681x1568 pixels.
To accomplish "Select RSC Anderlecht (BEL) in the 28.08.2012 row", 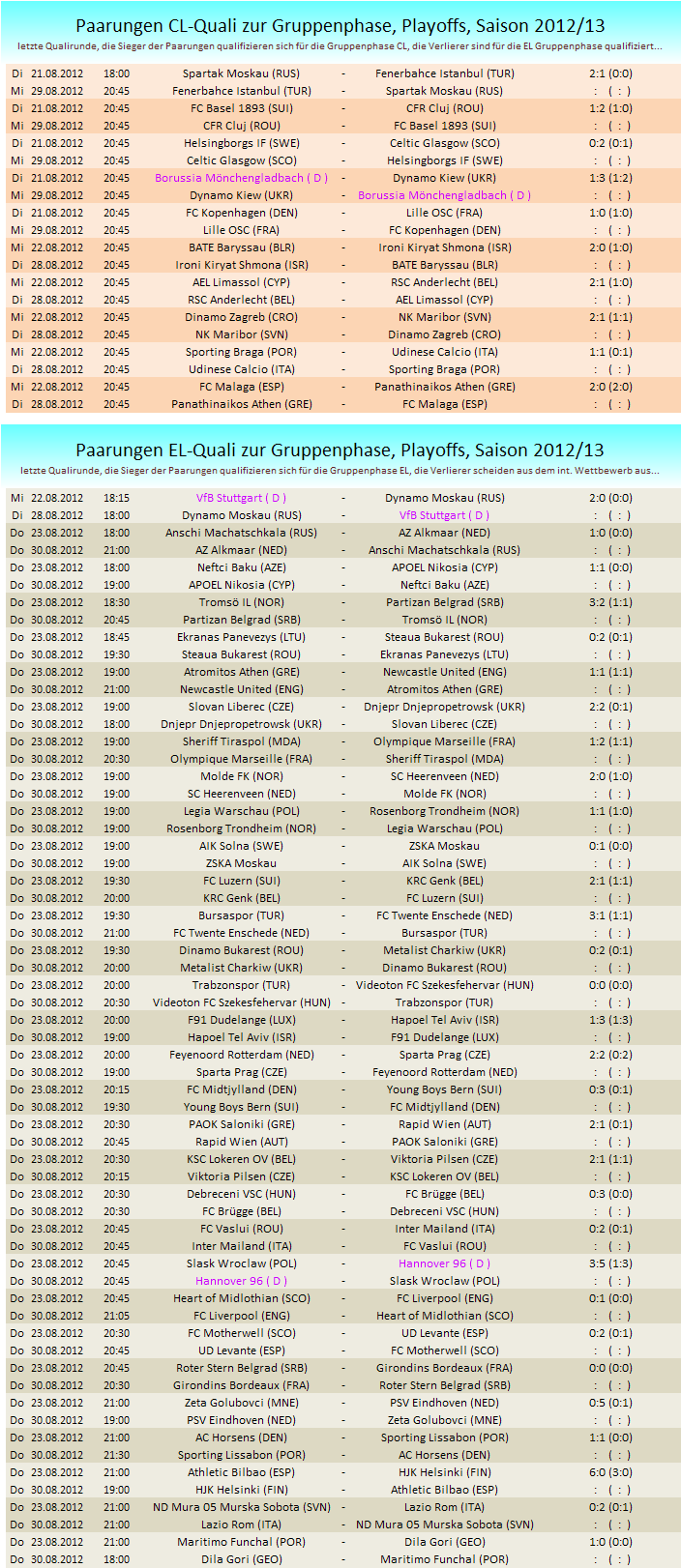I will [x=241, y=300].
